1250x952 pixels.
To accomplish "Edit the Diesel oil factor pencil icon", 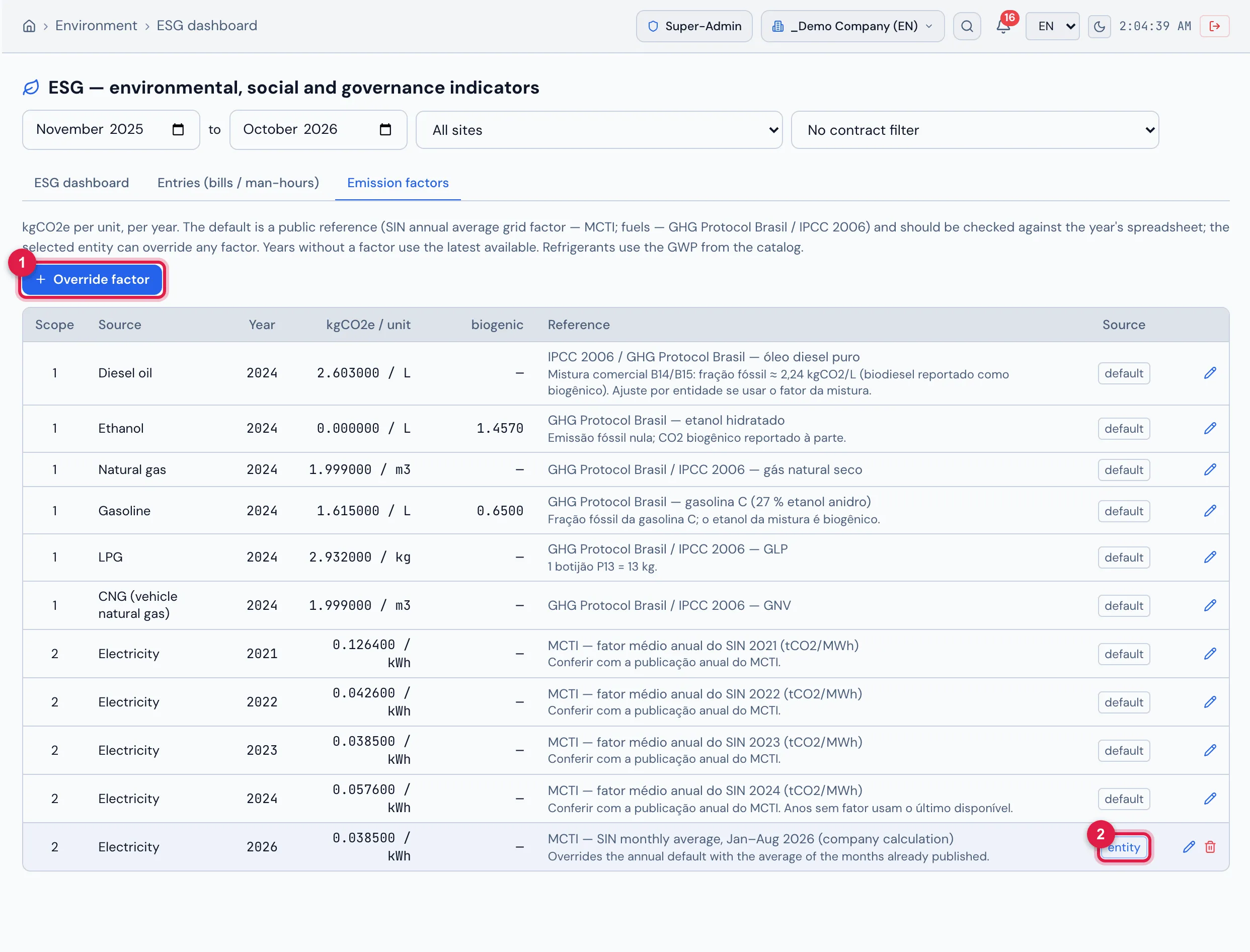I will click(1210, 373).
